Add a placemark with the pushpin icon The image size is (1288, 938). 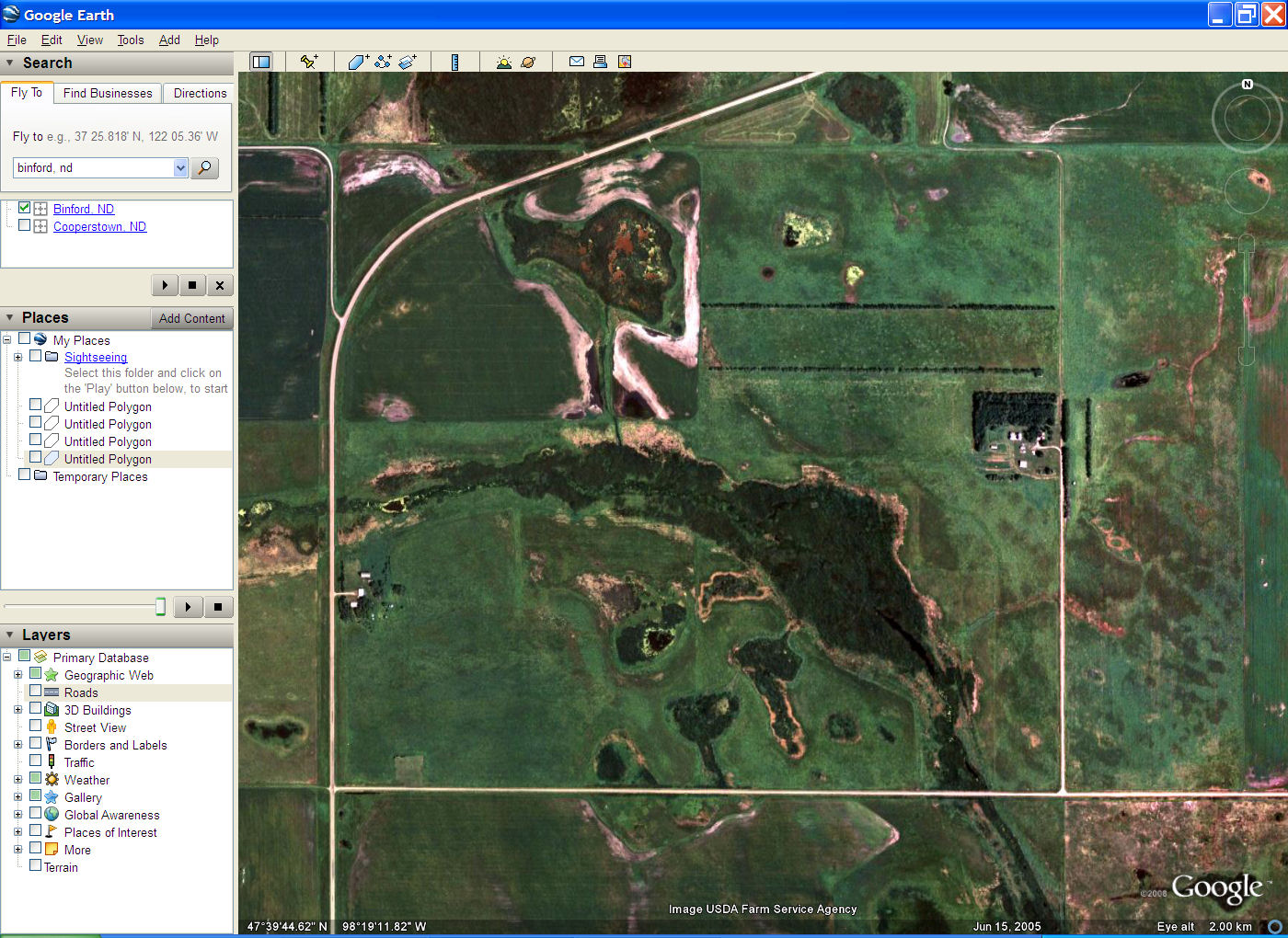click(309, 62)
